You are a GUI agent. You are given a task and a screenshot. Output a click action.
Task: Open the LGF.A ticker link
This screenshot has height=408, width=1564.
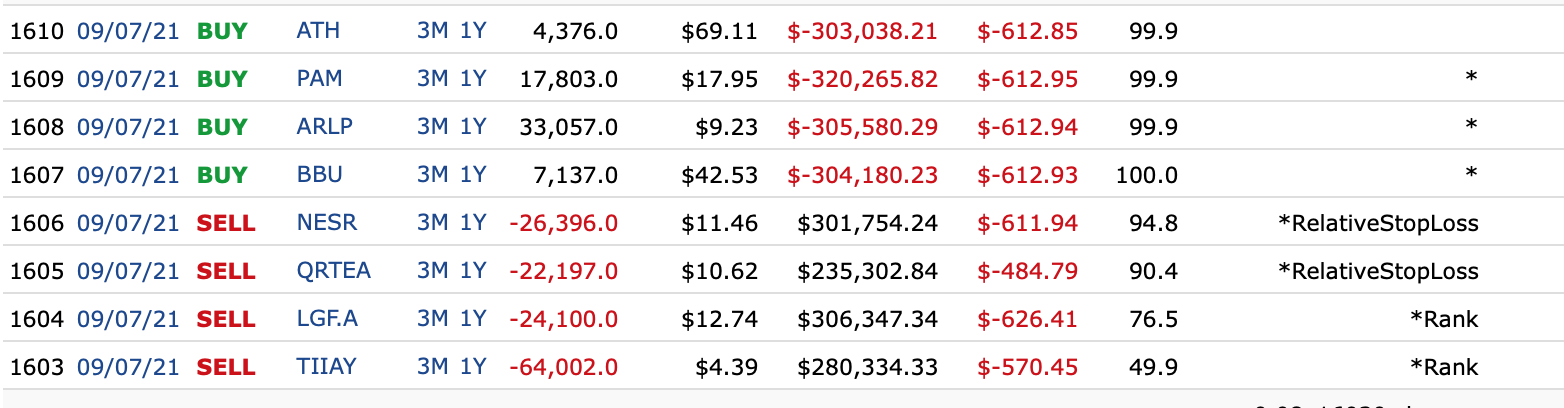tap(326, 319)
